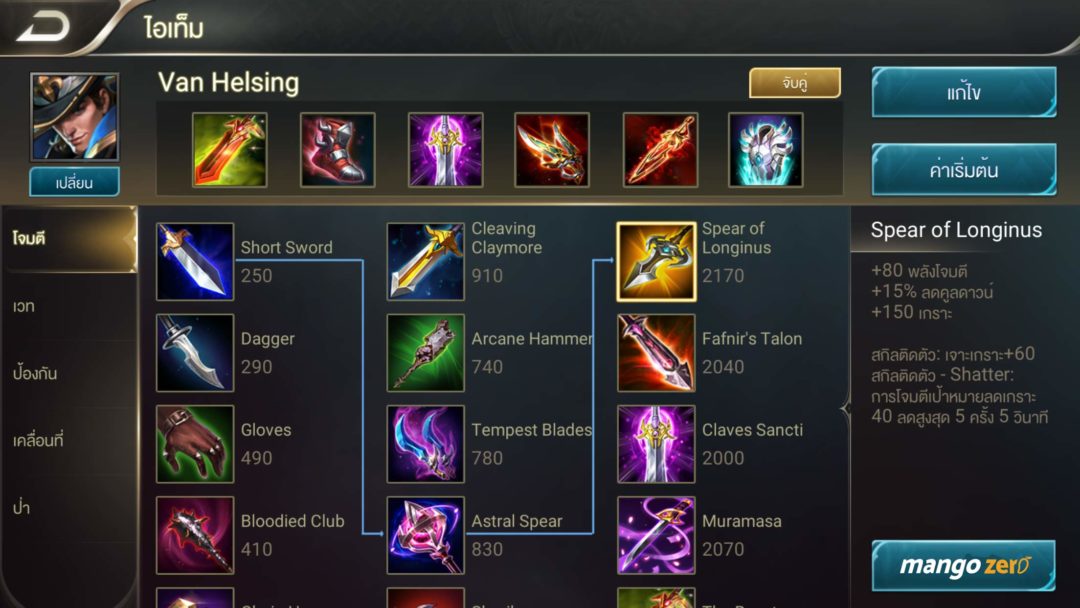Click the ค่าเริ่มต้น default button
Image resolution: width=1080 pixels, height=608 pixels.
tap(964, 169)
